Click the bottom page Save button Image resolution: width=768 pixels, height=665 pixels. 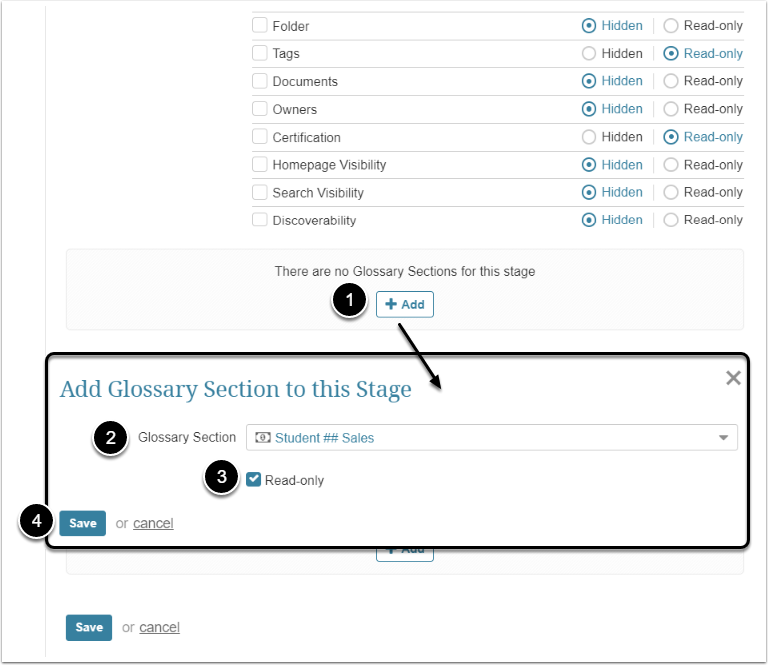coord(88,627)
